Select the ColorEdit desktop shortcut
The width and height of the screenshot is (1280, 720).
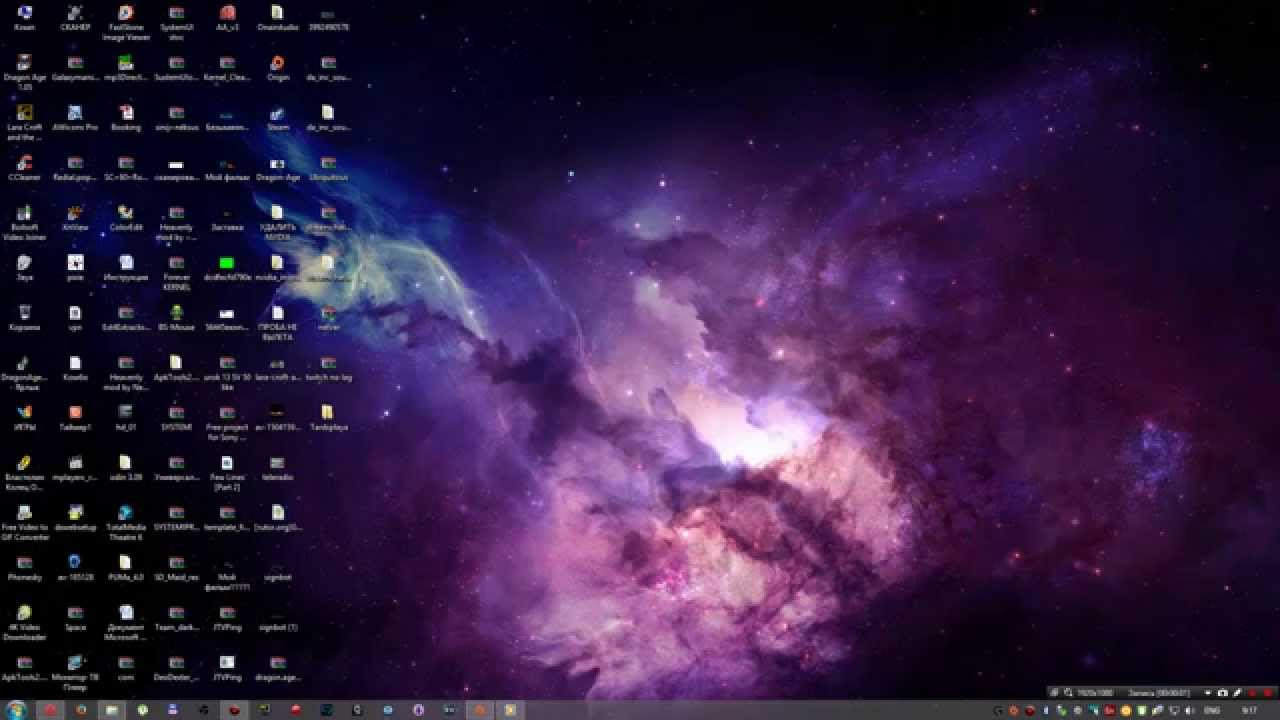126,217
